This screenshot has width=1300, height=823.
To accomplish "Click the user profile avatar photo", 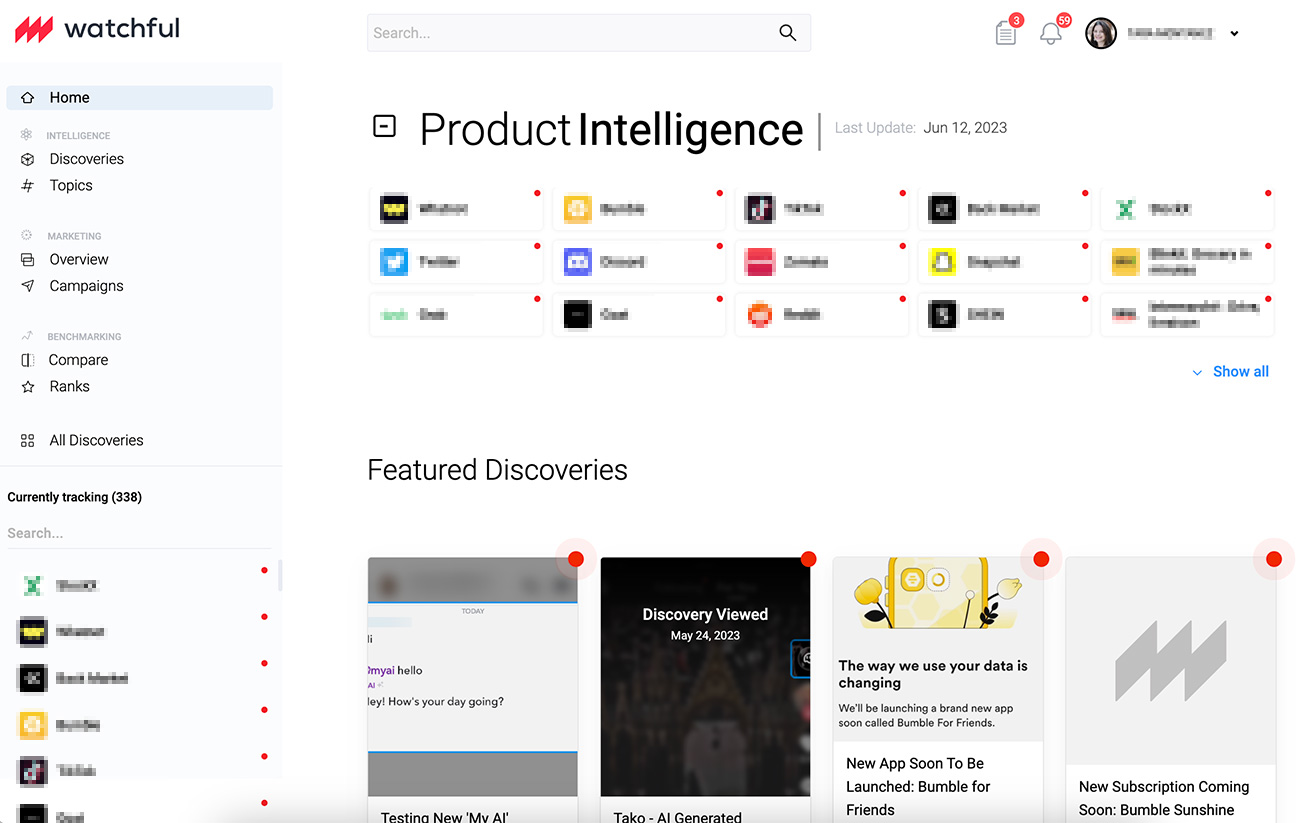I will (x=1101, y=33).
